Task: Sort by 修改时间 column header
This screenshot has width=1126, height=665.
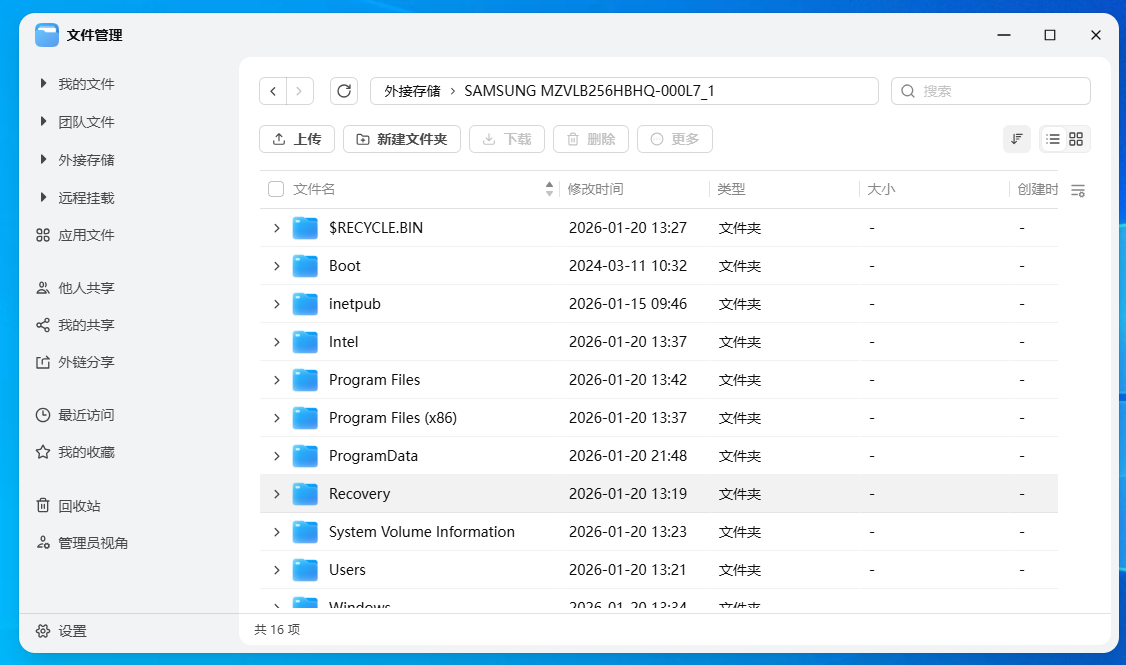Action: pos(596,189)
